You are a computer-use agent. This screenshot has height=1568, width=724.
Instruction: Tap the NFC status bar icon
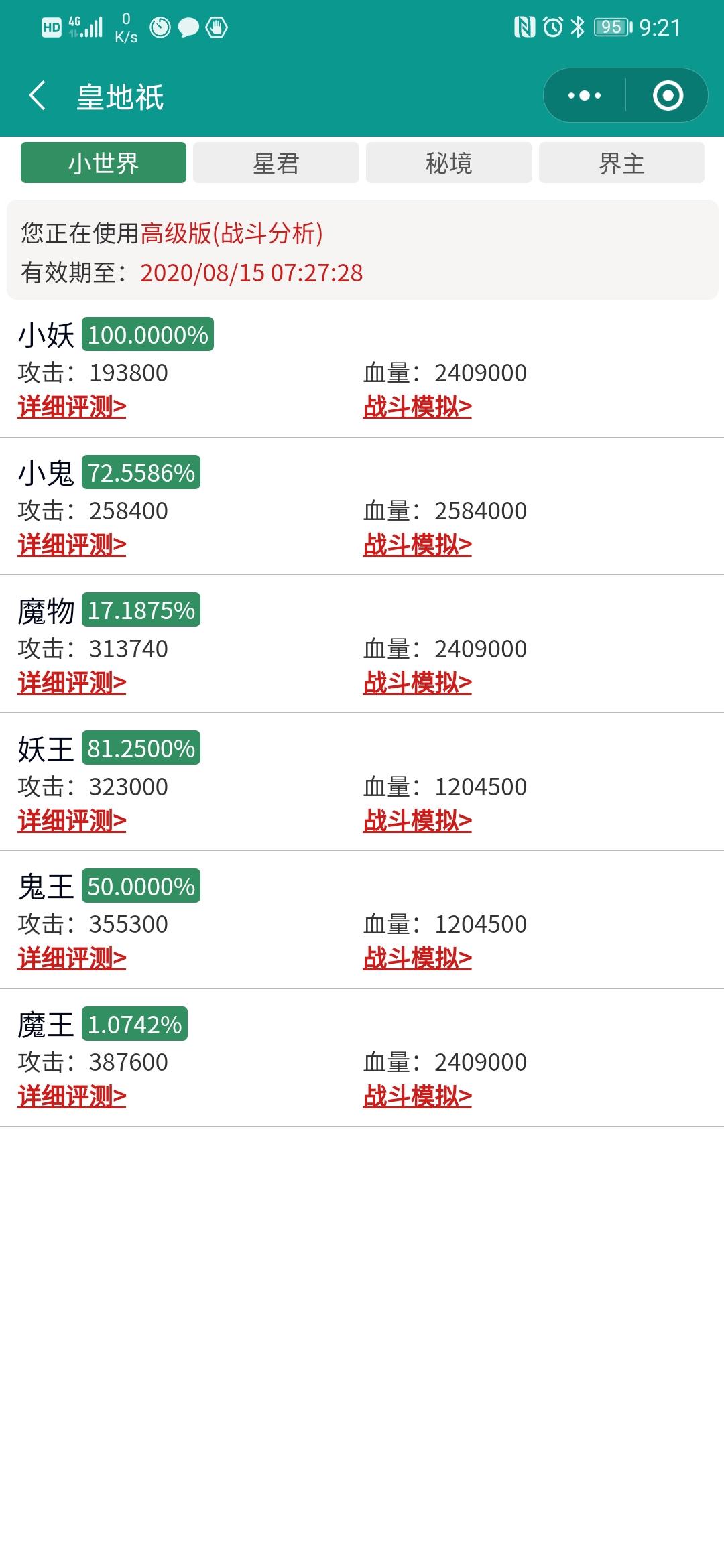click(x=524, y=27)
